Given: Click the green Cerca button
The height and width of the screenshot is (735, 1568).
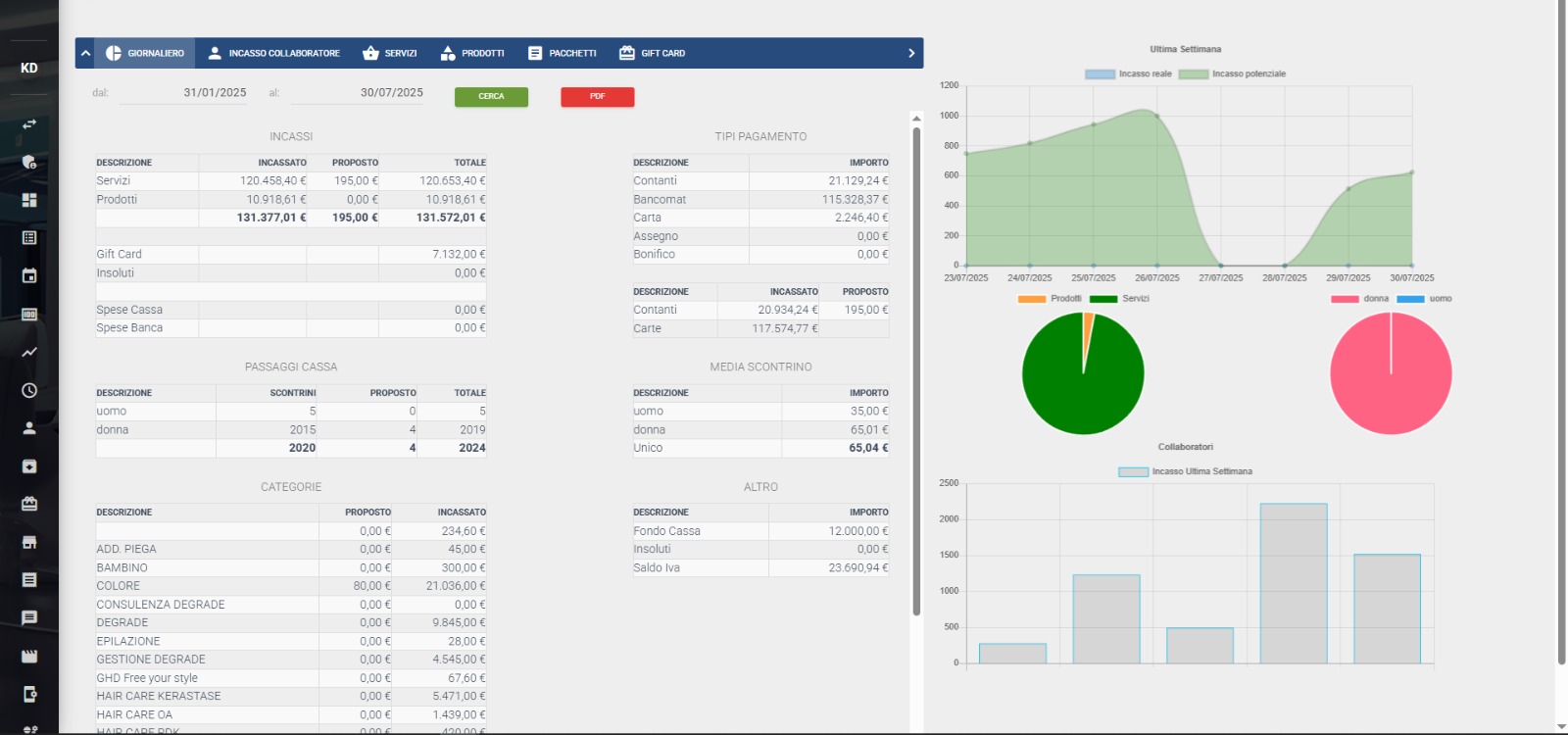Looking at the screenshot, I should [x=491, y=97].
